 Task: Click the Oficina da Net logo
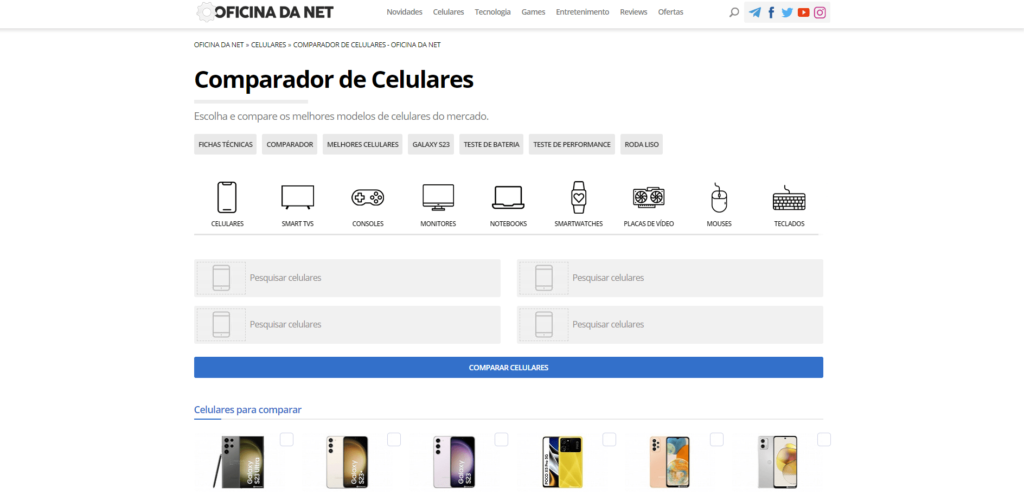click(265, 12)
